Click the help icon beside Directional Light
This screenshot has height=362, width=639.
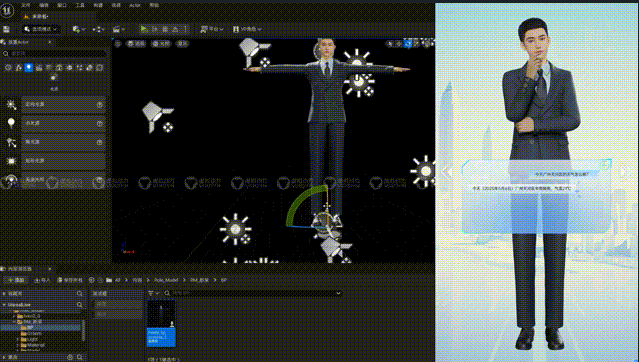(x=99, y=105)
